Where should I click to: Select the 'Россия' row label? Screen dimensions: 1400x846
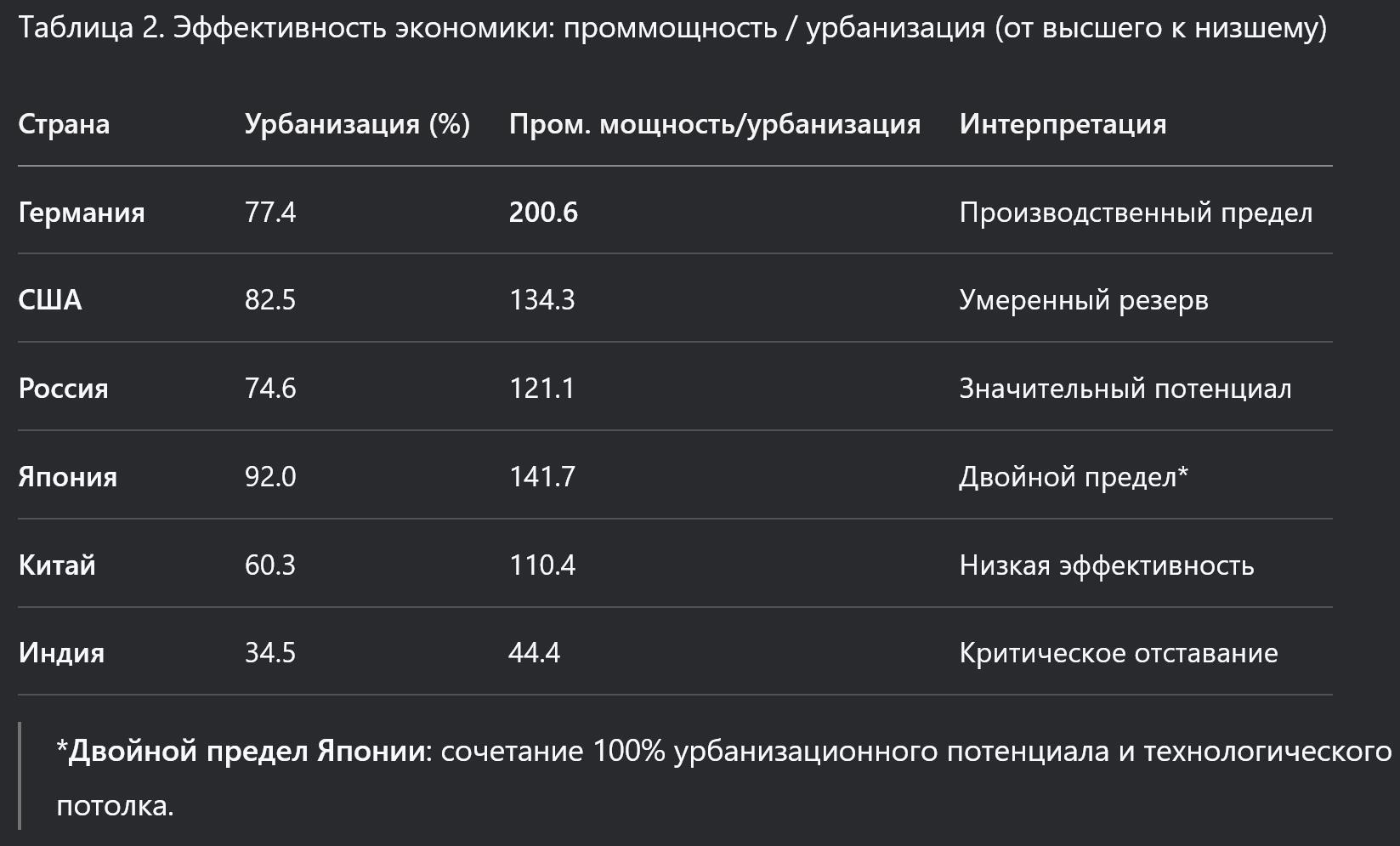[x=64, y=389]
